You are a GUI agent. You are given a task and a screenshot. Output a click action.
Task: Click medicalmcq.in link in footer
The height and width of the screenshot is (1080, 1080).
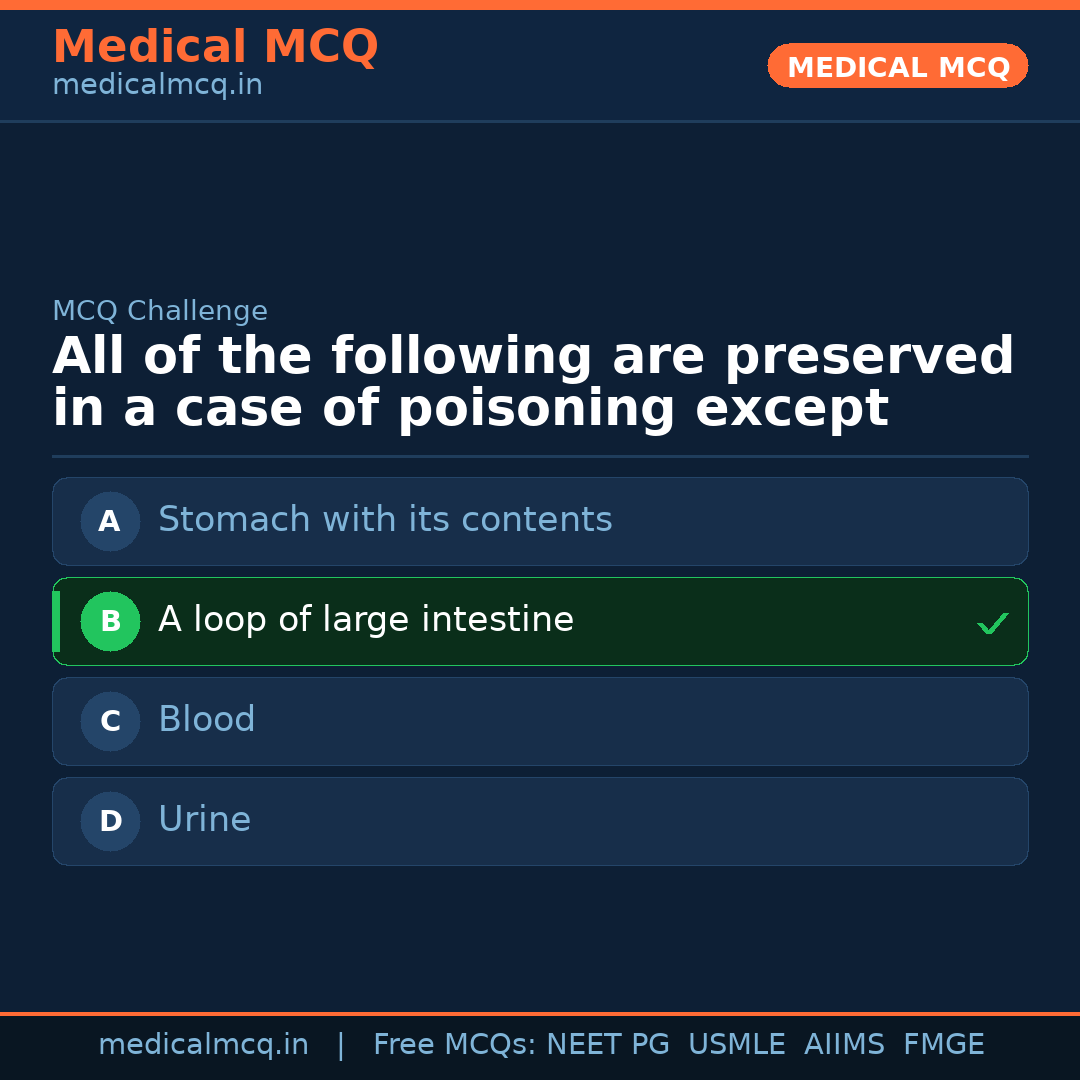pos(203,1044)
